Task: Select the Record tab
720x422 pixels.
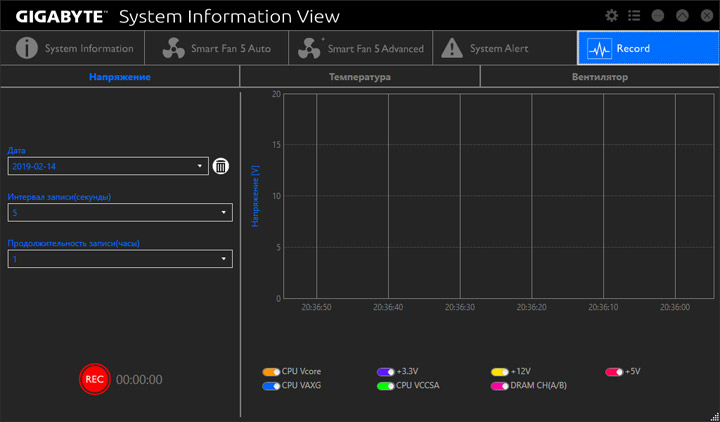Action: [x=648, y=48]
